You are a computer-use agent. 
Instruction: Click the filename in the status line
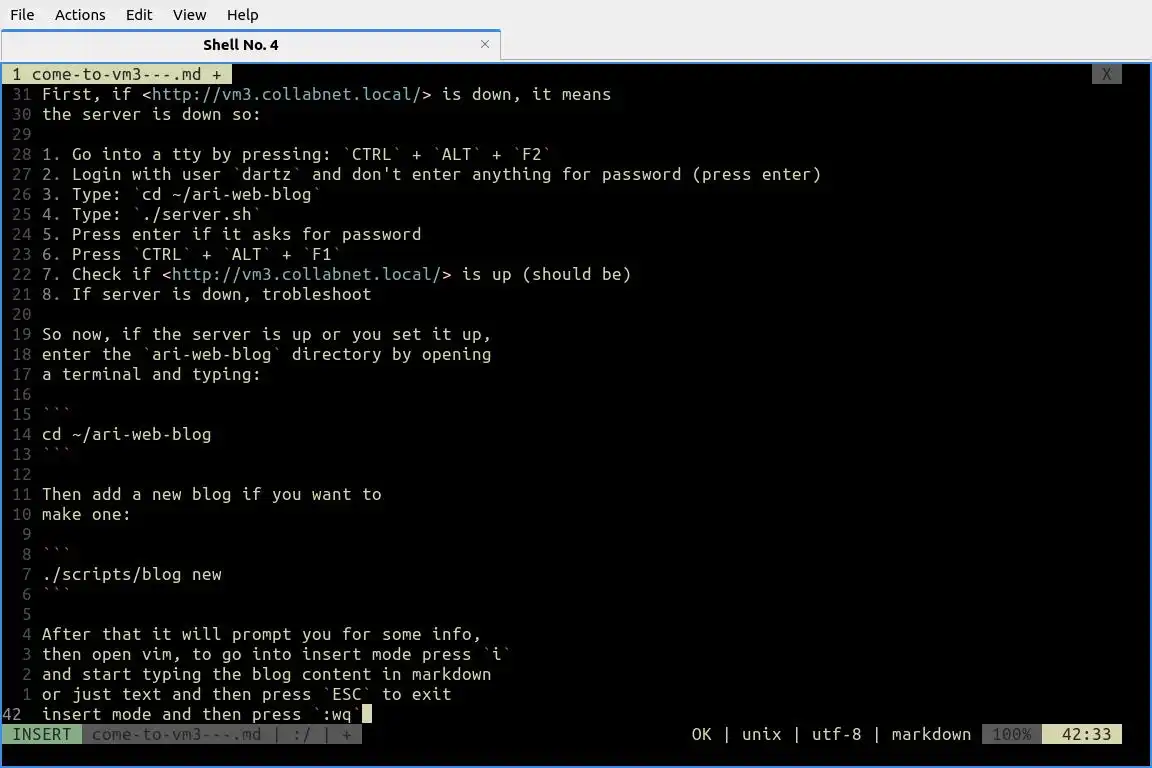point(176,734)
